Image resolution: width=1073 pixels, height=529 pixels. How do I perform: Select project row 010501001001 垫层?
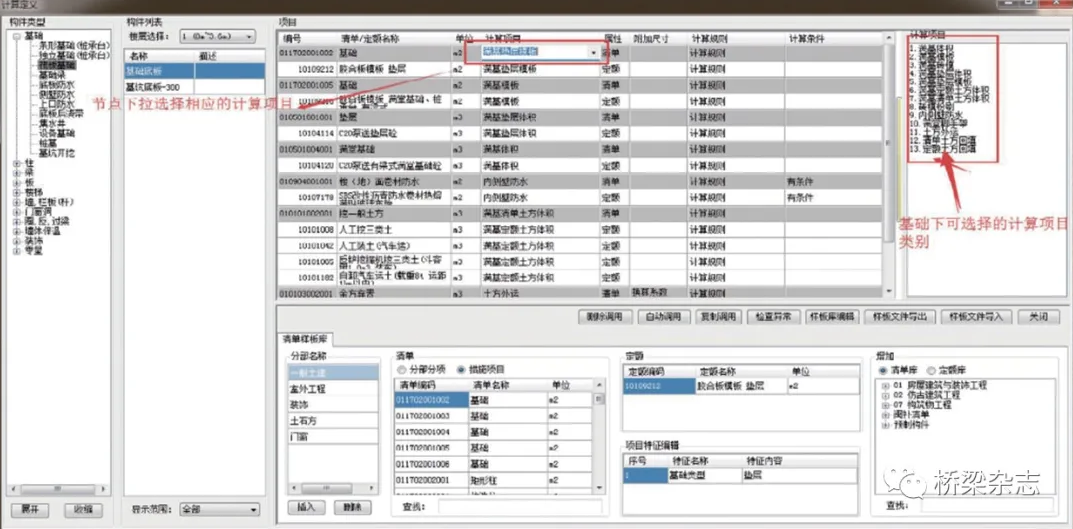click(580, 118)
